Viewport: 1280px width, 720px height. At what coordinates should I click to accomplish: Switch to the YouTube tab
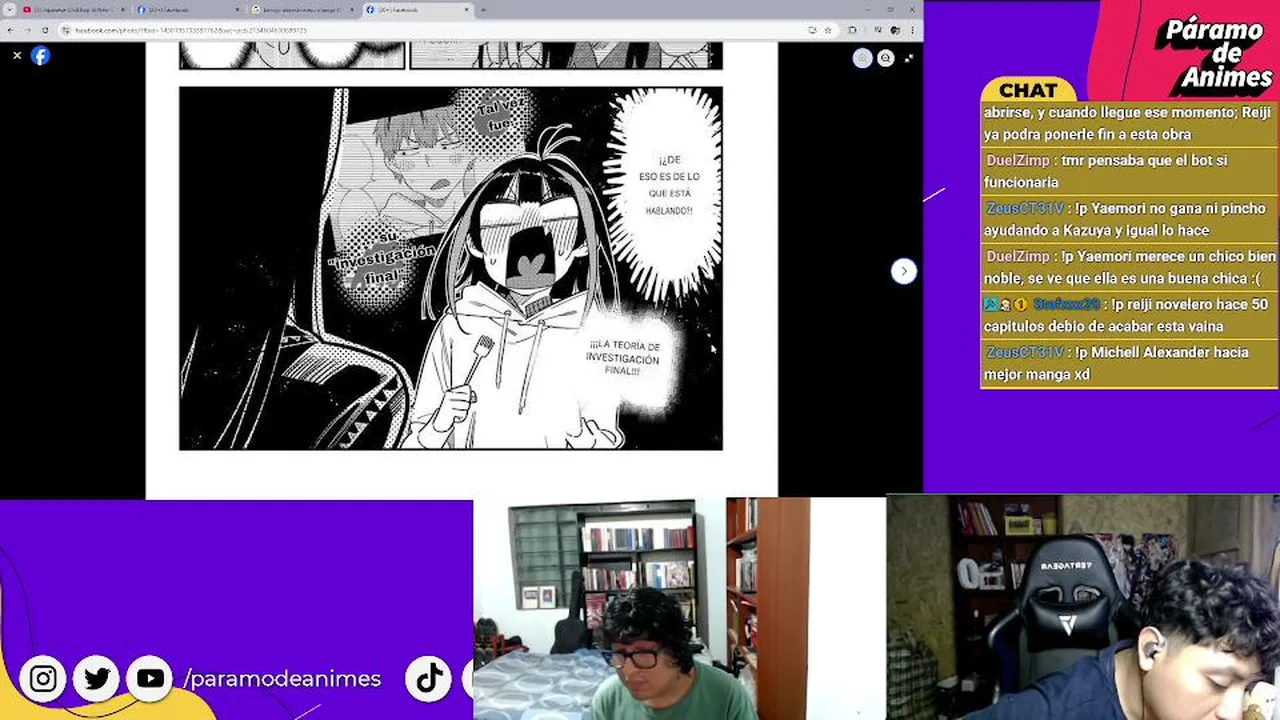(x=73, y=10)
